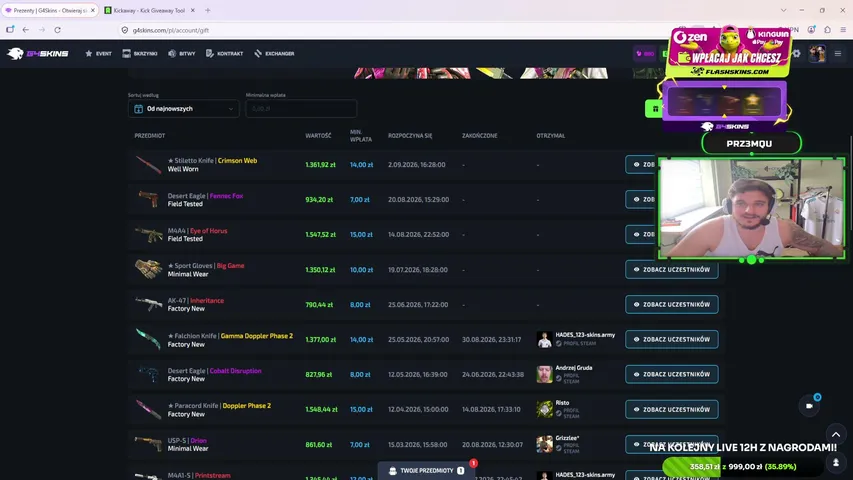Open the browser main menu
The width and height of the screenshot is (853, 480).
pos(843,30)
